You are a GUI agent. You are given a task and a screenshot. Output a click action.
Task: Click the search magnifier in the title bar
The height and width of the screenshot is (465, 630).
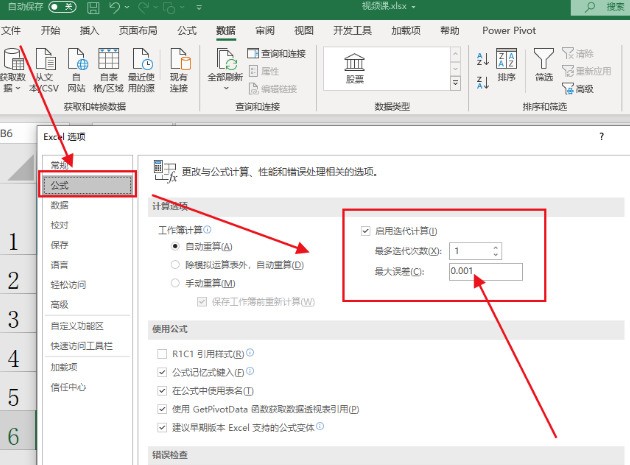click(590, 7)
